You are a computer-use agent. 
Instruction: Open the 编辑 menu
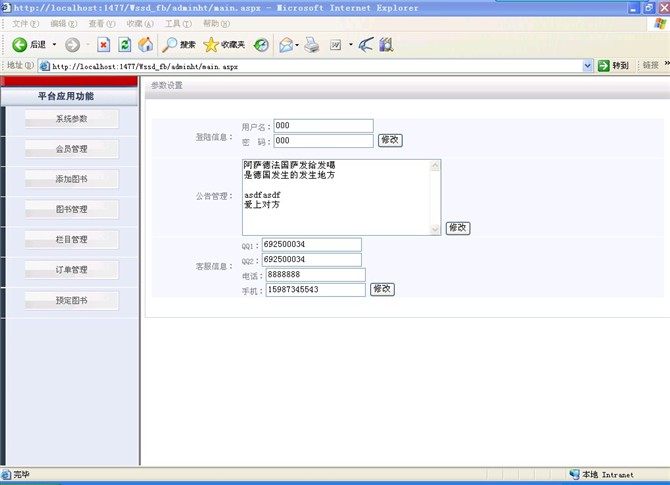pyautogui.click(x=64, y=24)
